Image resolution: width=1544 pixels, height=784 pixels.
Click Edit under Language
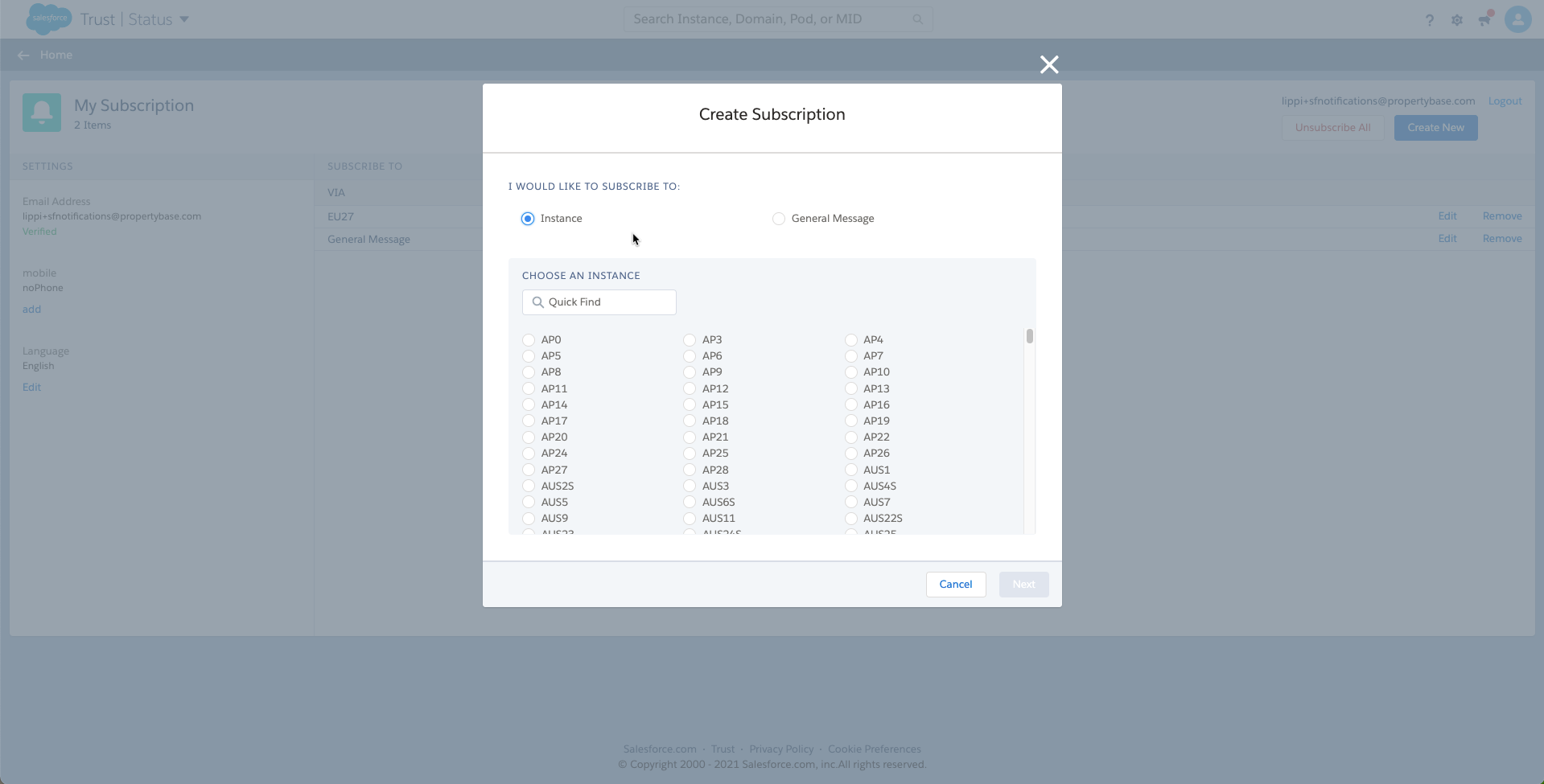pyautogui.click(x=31, y=388)
